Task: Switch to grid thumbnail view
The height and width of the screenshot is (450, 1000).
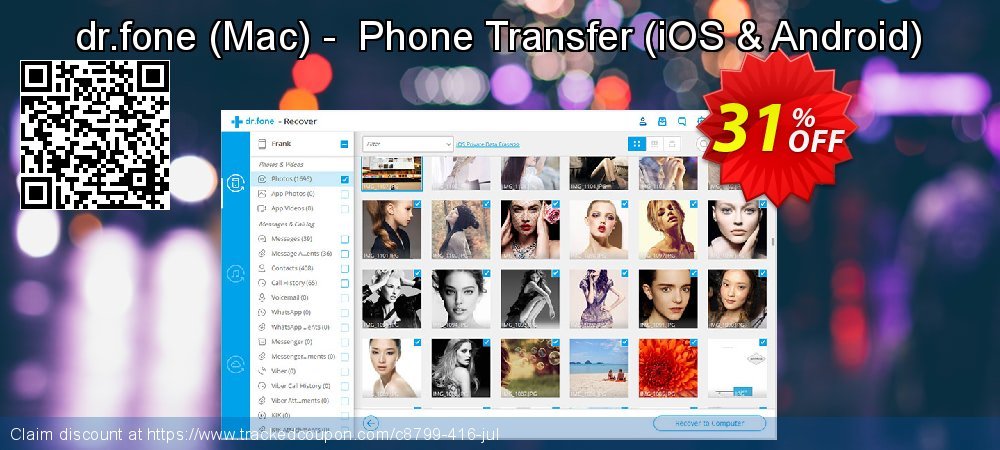Action: [636, 144]
